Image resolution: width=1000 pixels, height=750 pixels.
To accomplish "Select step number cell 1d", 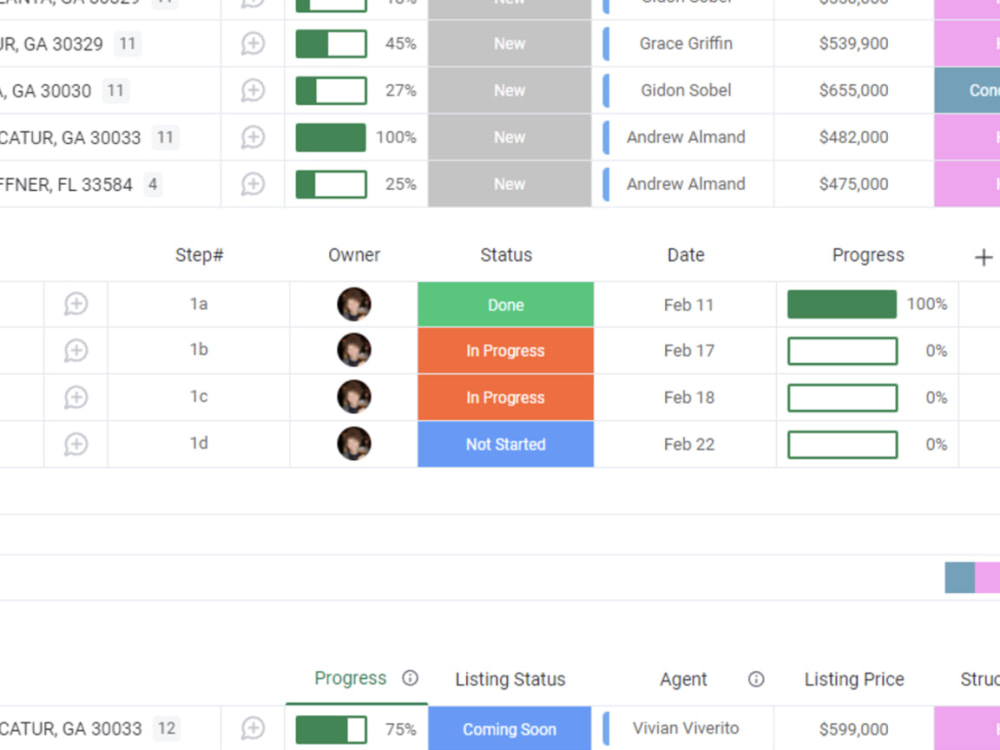I will 199,444.
